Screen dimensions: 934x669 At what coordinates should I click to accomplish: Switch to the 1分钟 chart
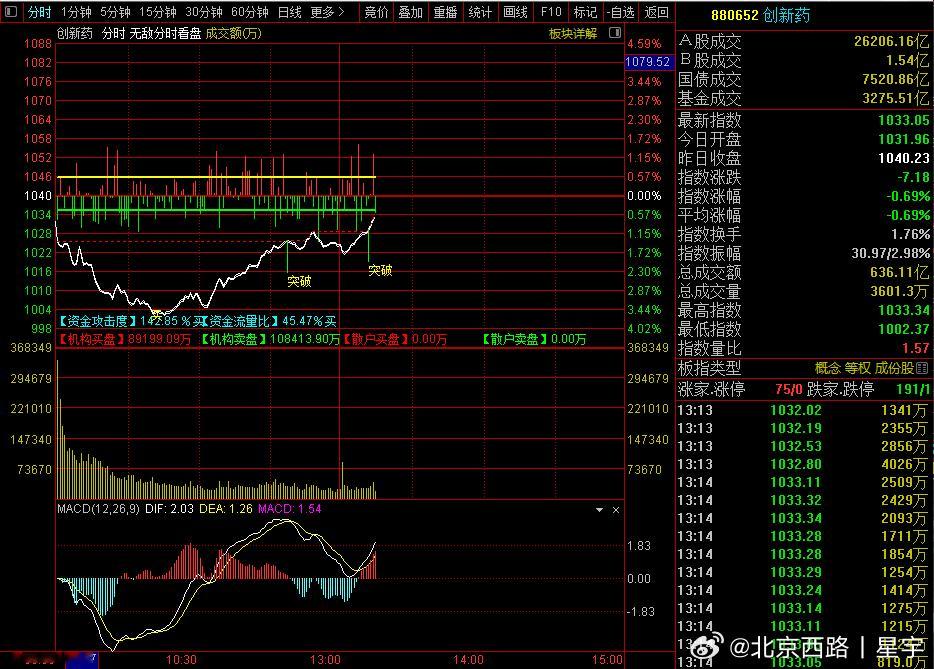[76, 12]
